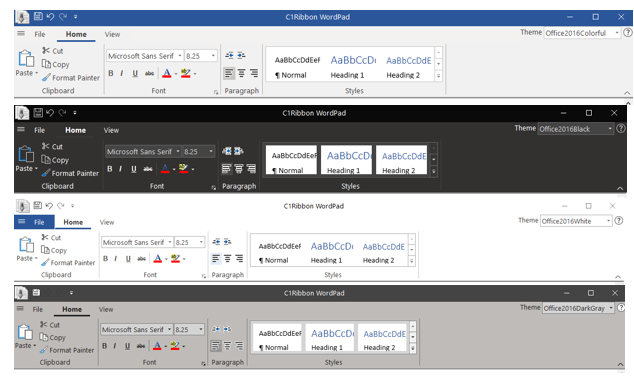
Task: Toggle Underline in Colorful theme Font group
Action: (135, 73)
